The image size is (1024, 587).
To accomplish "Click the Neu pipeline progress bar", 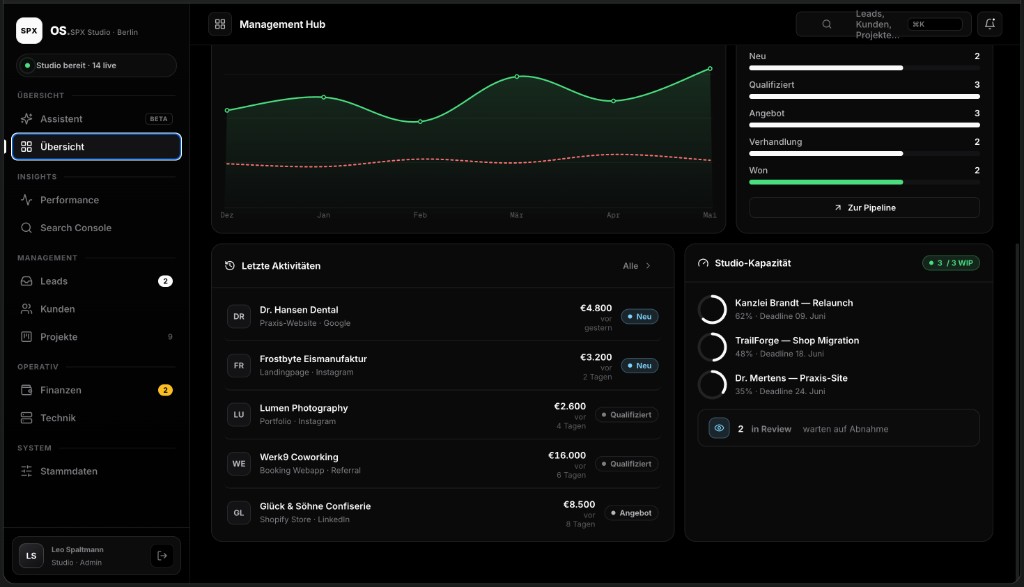I will [x=864, y=68].
